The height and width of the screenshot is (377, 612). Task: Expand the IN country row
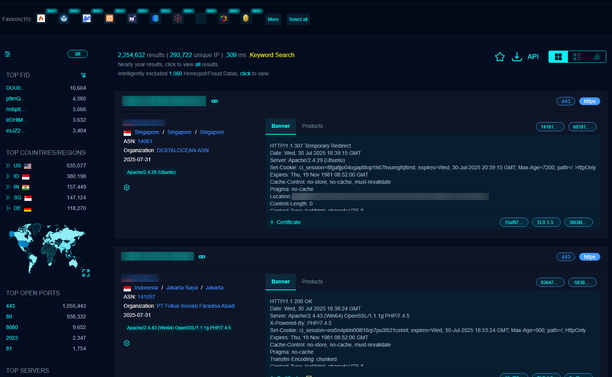8,187
